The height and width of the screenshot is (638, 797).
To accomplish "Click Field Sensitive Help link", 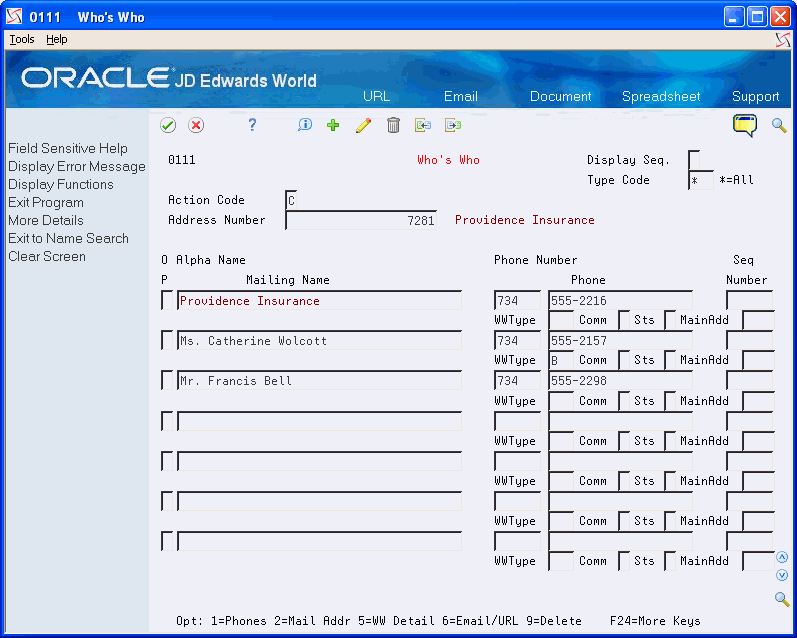I will click(68, 148).
